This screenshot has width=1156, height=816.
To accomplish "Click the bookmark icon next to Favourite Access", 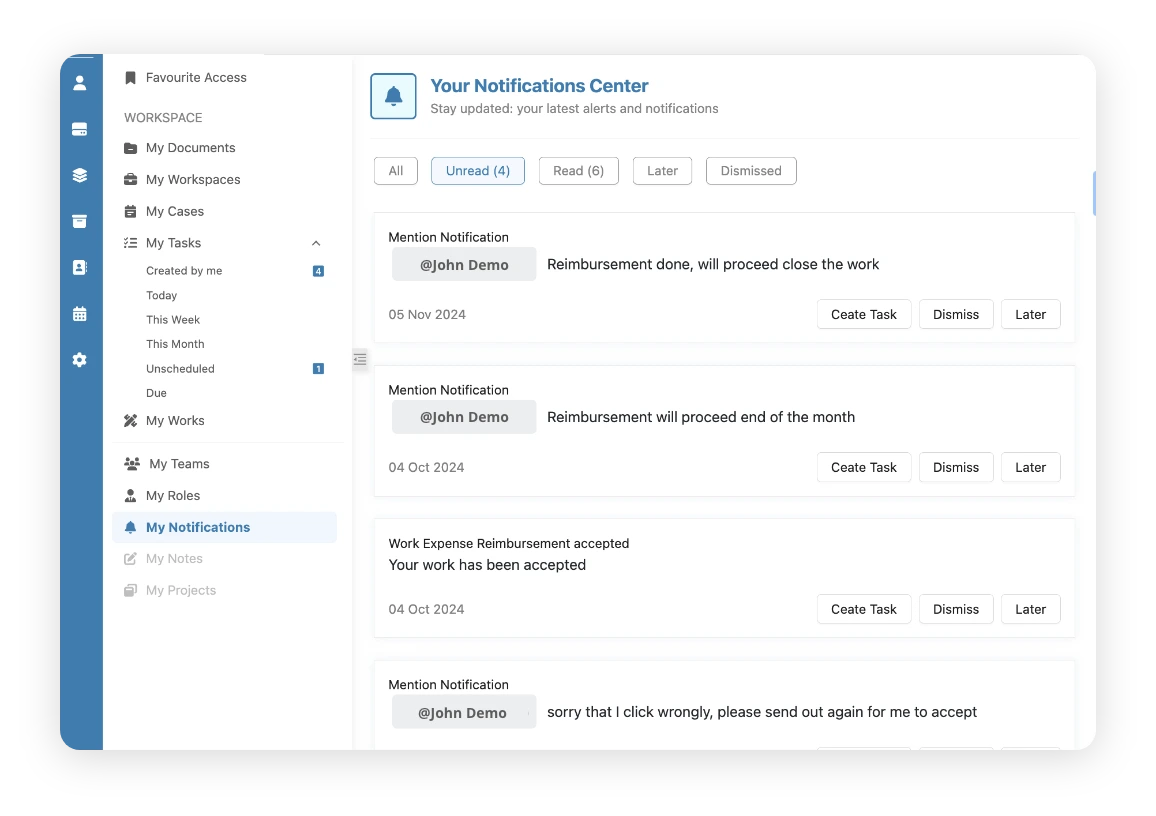I will tap(129, 77).
